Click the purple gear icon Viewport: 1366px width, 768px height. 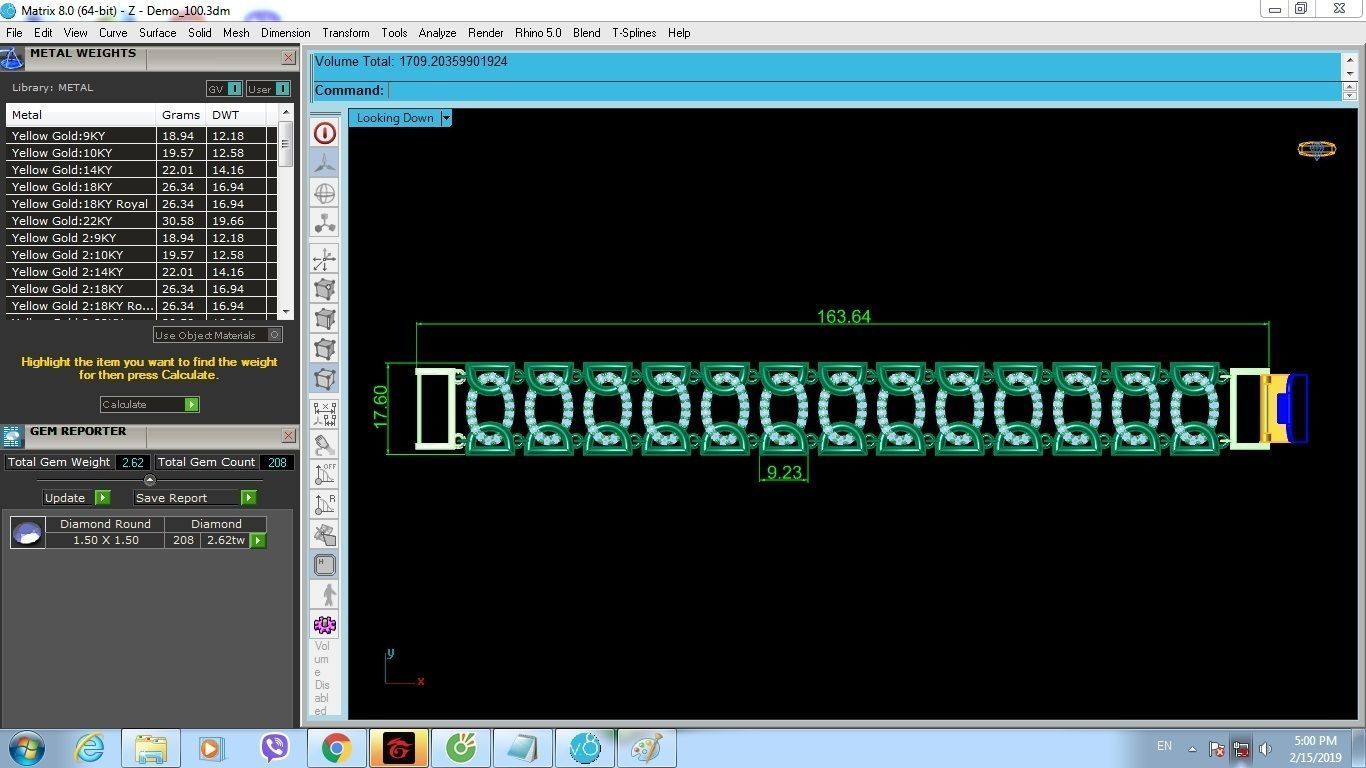coord(325,625)
